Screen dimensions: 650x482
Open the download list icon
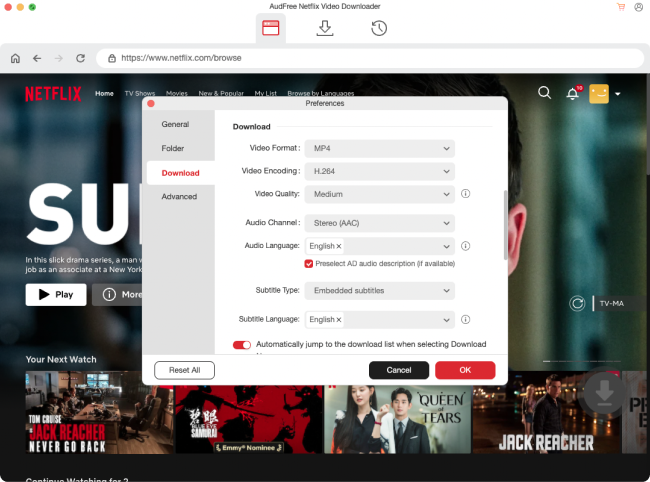[x=325, y=28]
